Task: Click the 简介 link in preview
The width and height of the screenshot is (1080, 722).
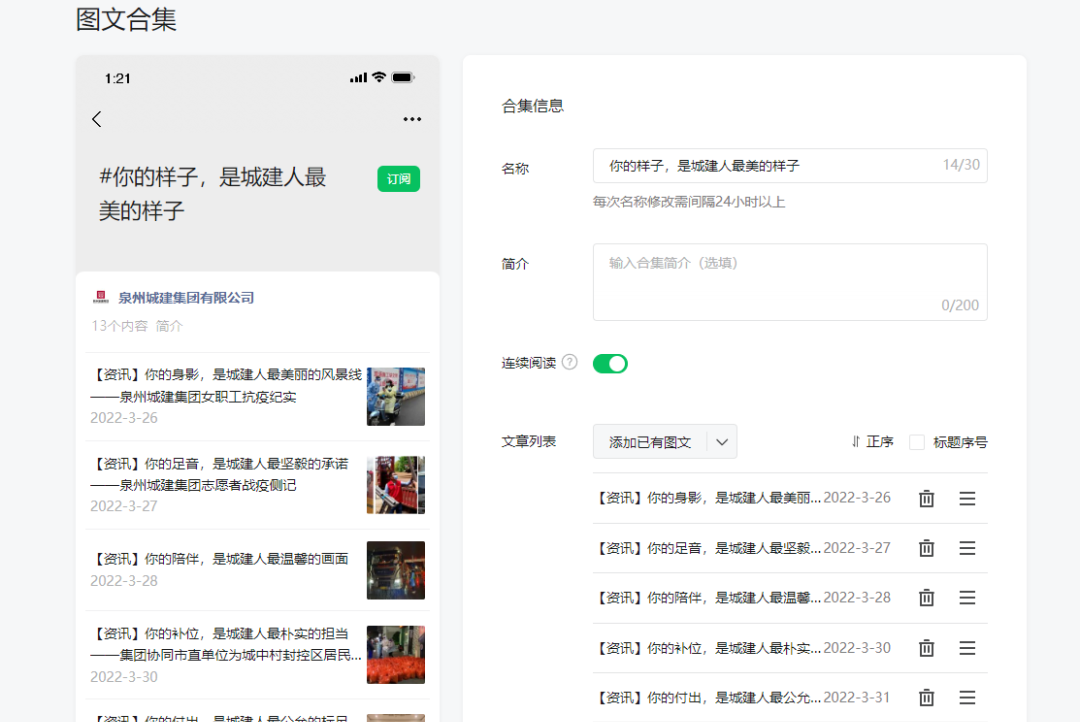Action: point(169,326)
